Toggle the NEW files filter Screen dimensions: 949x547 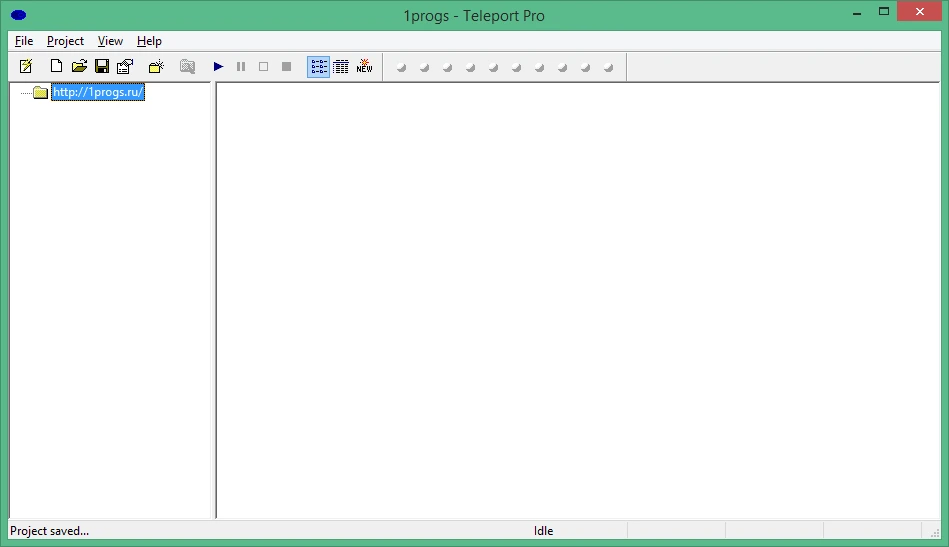coord(364,67)
